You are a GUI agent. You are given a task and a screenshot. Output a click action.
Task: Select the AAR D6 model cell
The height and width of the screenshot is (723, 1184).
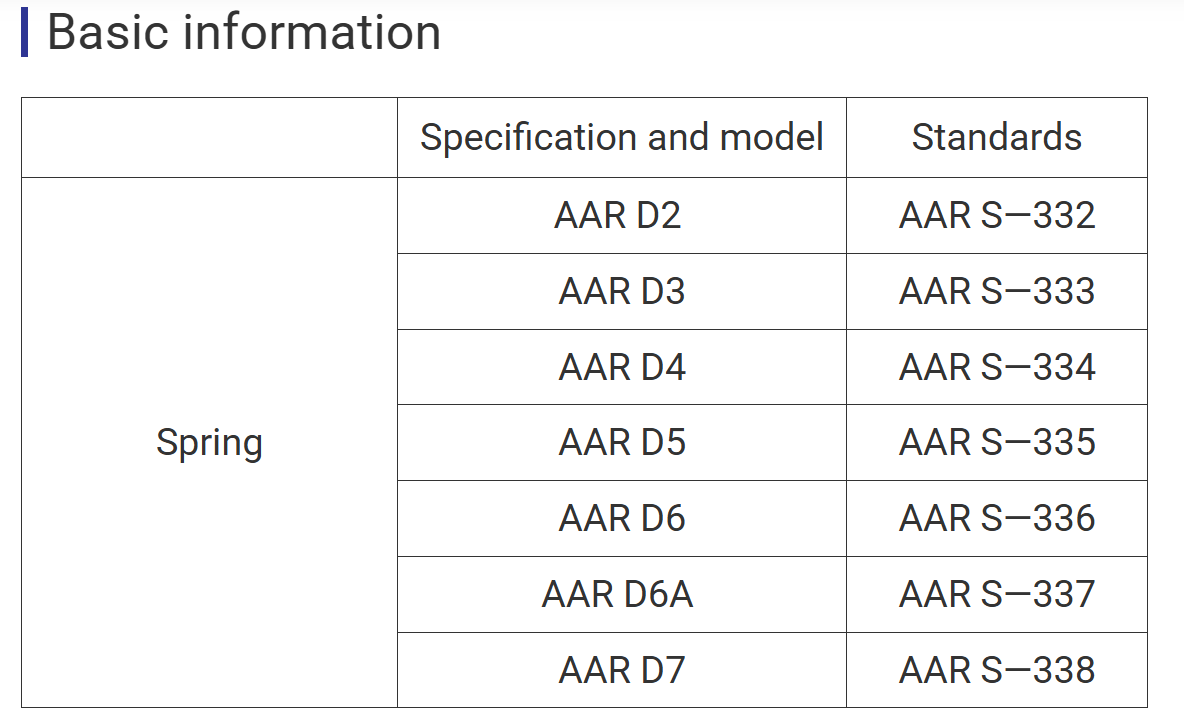[x=621, y=518]
